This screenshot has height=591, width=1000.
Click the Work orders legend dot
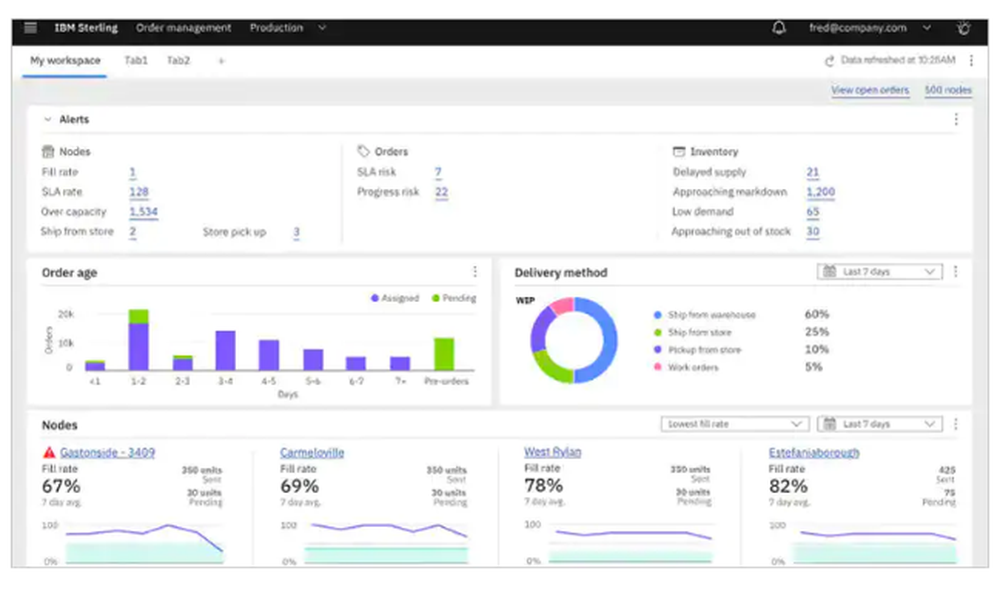[x=658, y=367]
